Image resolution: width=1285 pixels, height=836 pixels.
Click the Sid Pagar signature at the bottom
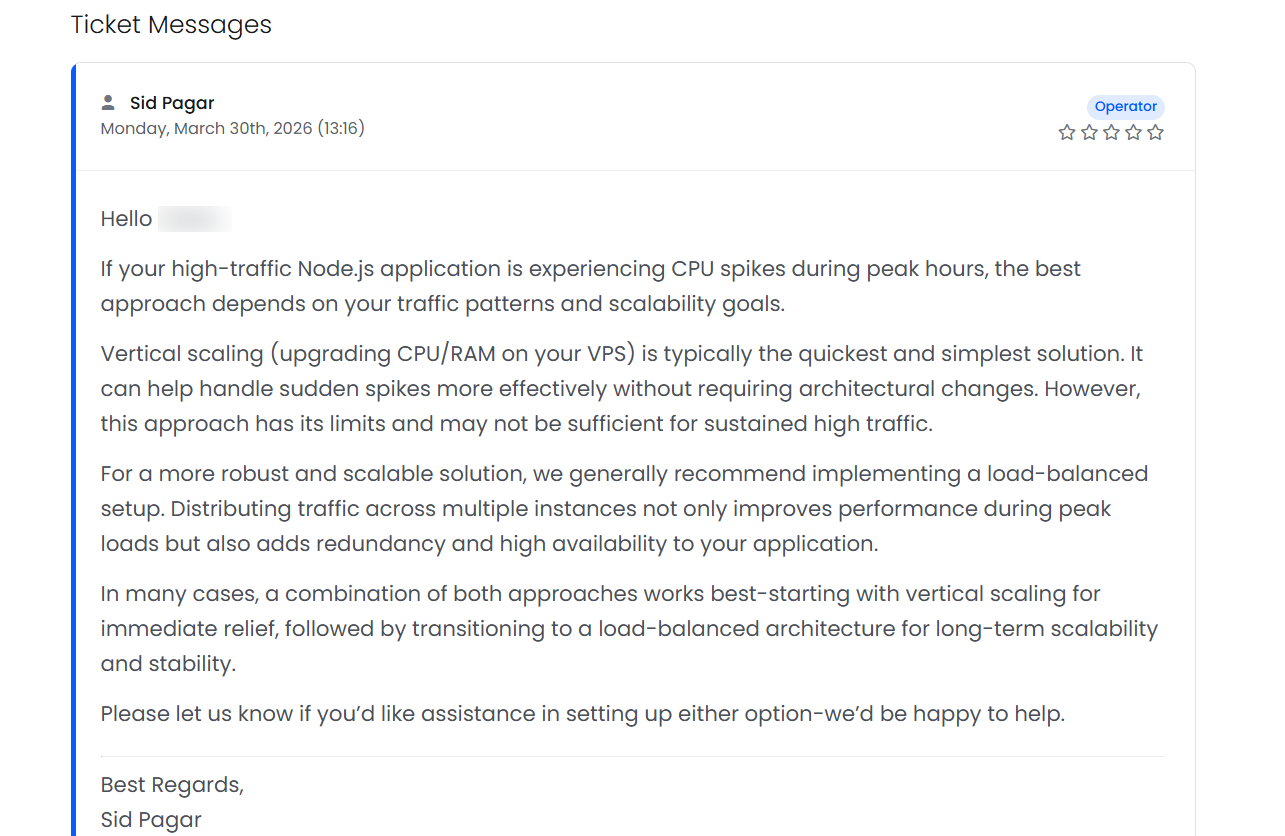[x=151, y=820]
